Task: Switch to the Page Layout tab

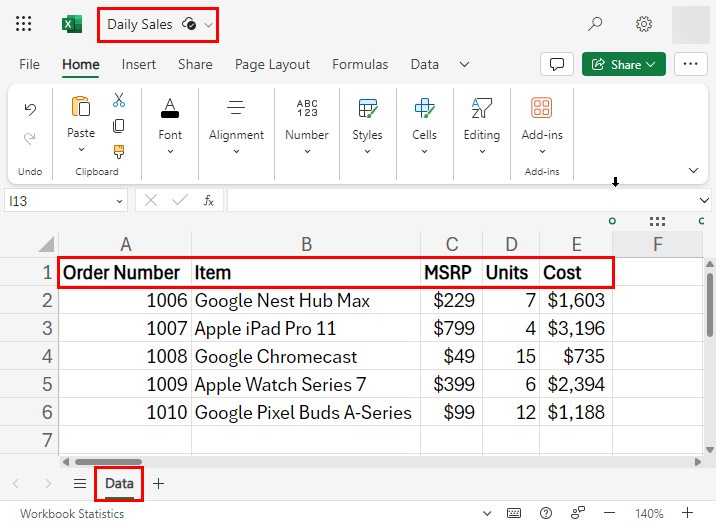Action: (272, 64)
